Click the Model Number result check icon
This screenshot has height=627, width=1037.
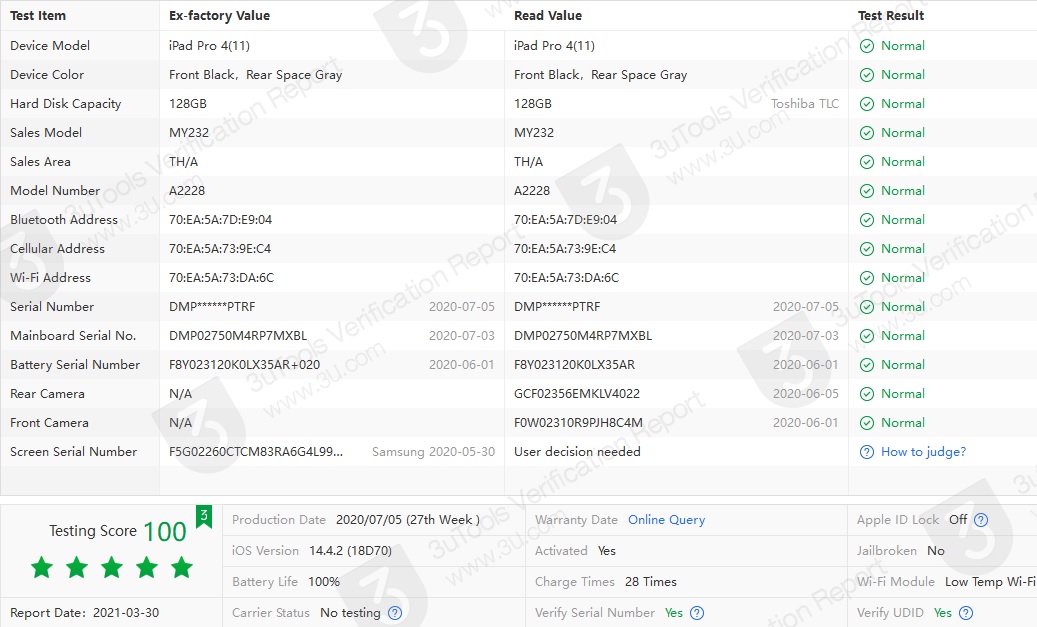pos(866,191)
